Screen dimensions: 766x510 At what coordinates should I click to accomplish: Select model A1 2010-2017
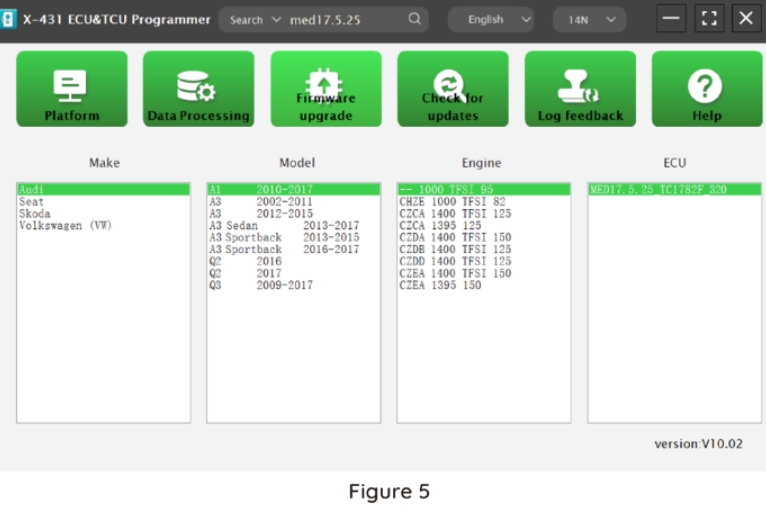[x=294, y=190]
